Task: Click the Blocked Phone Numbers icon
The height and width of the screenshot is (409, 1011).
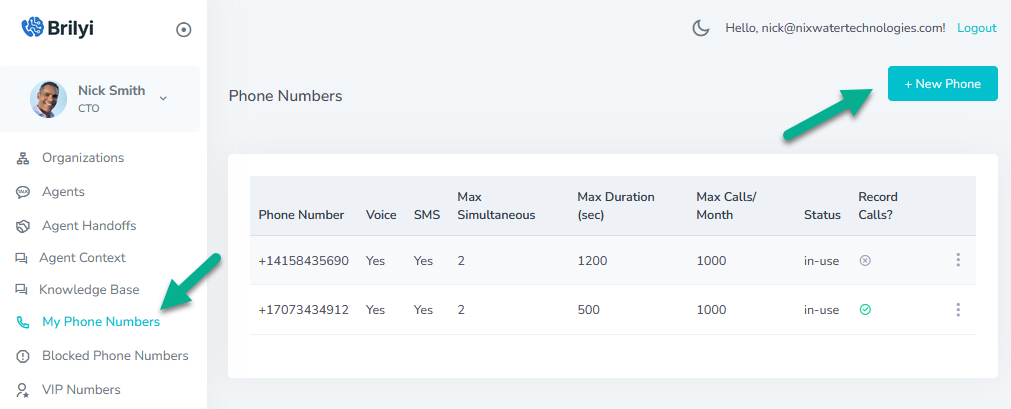Action: pos(23,356)
